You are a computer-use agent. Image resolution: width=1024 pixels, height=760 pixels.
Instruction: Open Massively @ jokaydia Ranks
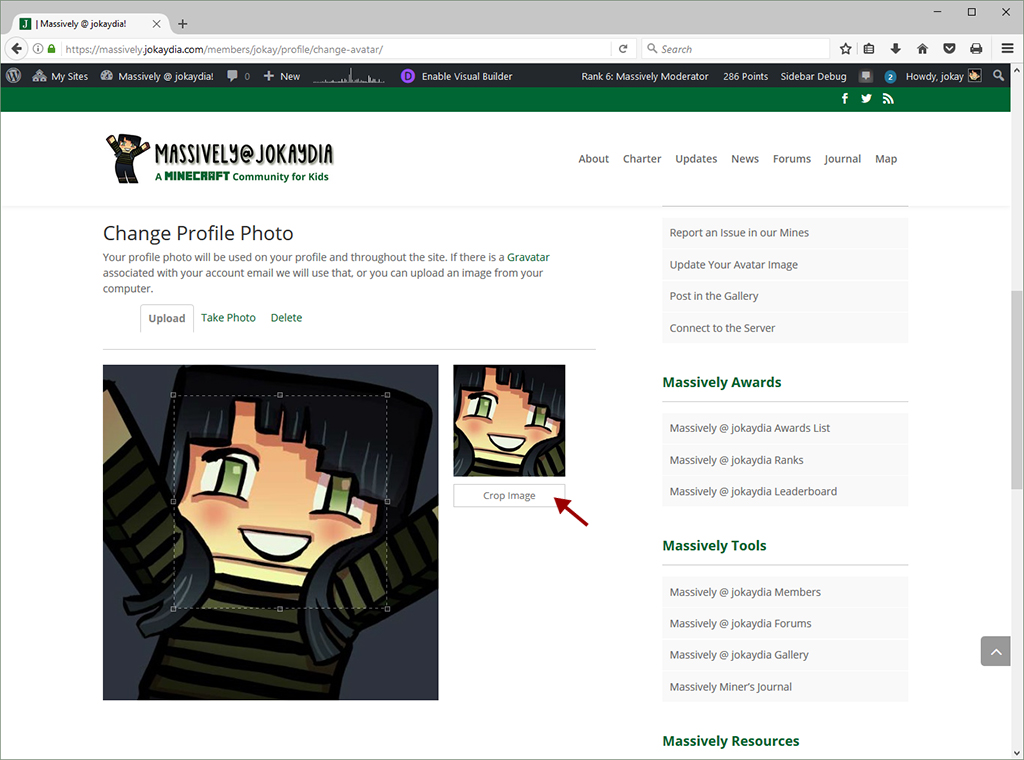point(785,460)
